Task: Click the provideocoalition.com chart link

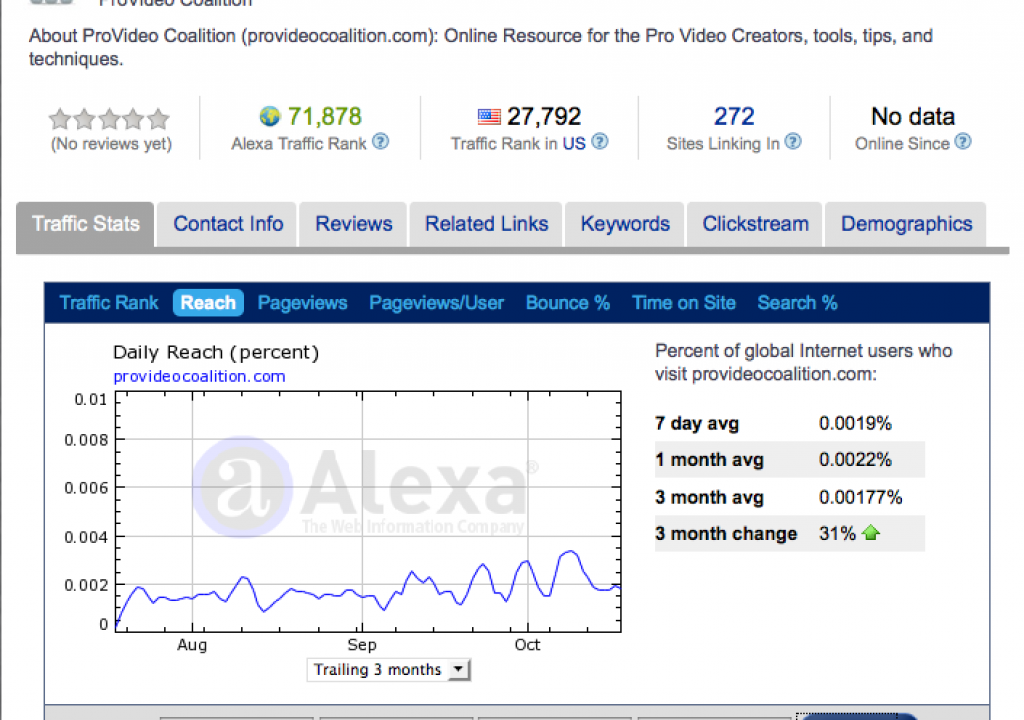Action: [x=199, y=376]
